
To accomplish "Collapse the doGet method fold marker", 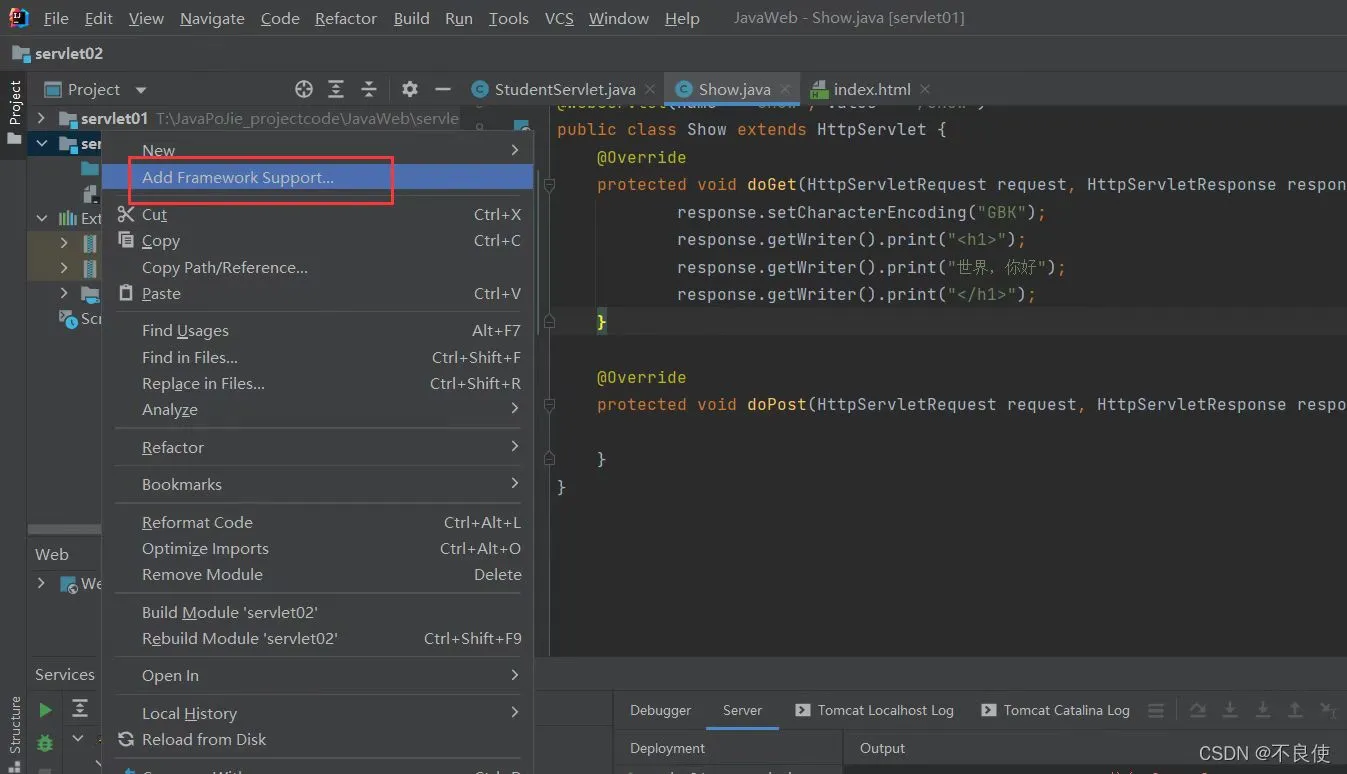I will (549, 185).
